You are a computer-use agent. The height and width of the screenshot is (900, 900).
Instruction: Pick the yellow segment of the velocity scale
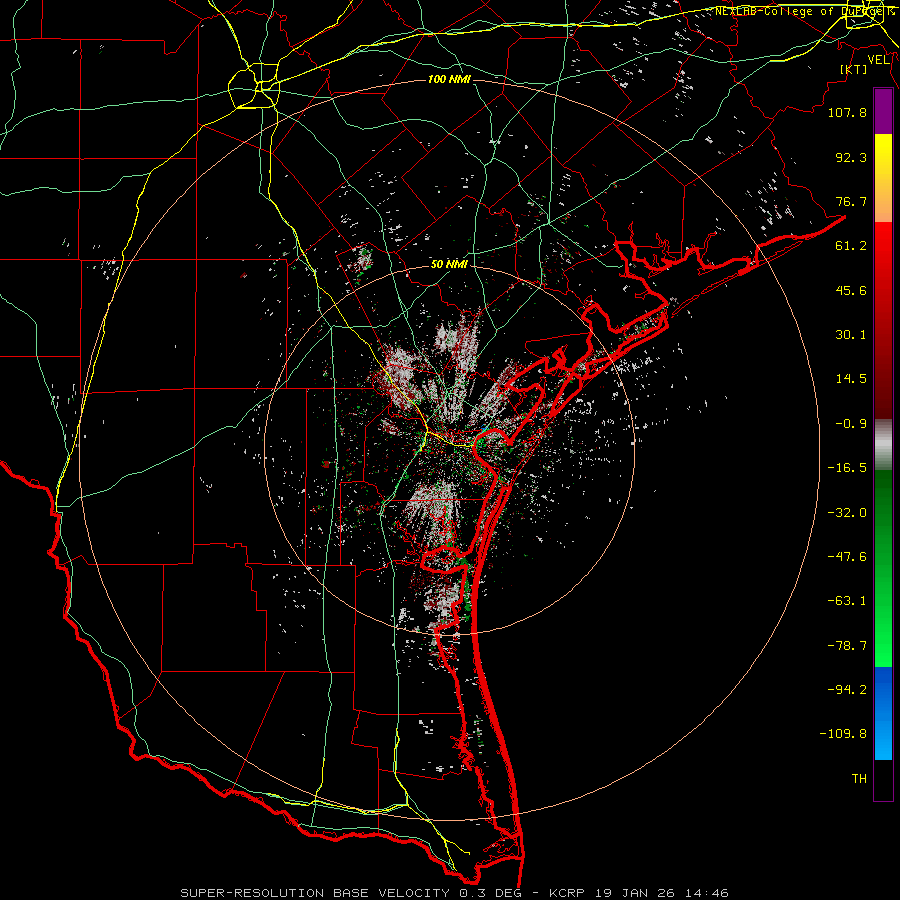tap(883, 178)
